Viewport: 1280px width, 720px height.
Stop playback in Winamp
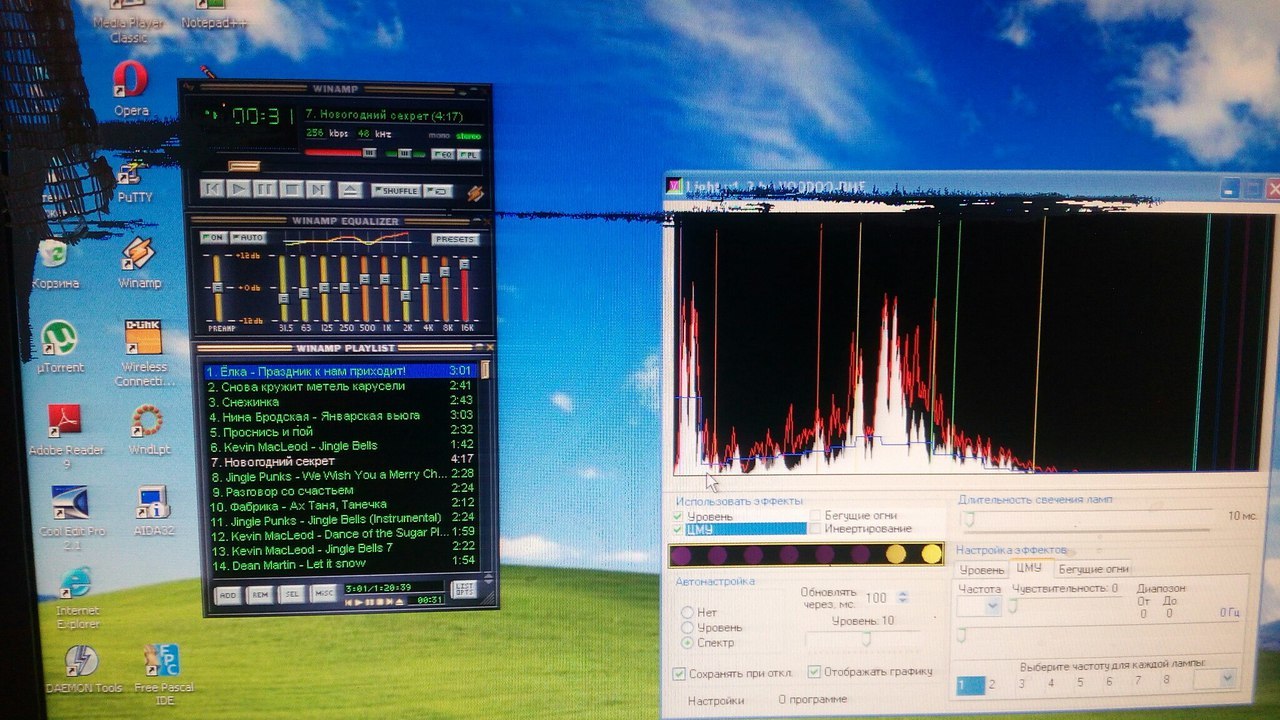291,189
